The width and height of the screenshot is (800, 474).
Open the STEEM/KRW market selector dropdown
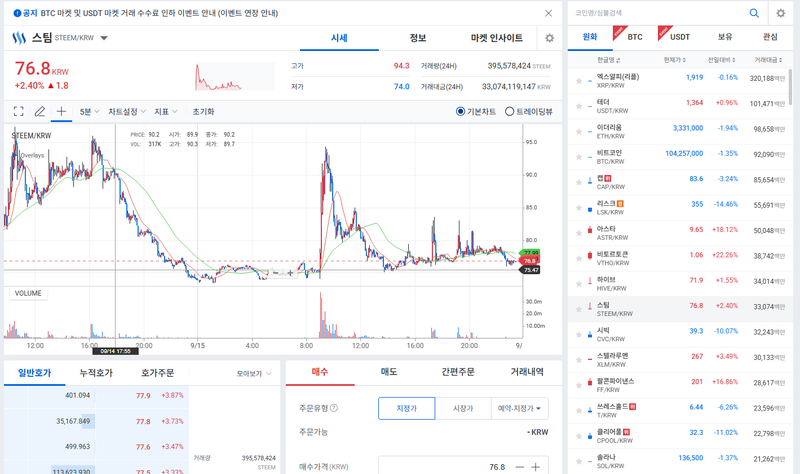coord(104,38)
